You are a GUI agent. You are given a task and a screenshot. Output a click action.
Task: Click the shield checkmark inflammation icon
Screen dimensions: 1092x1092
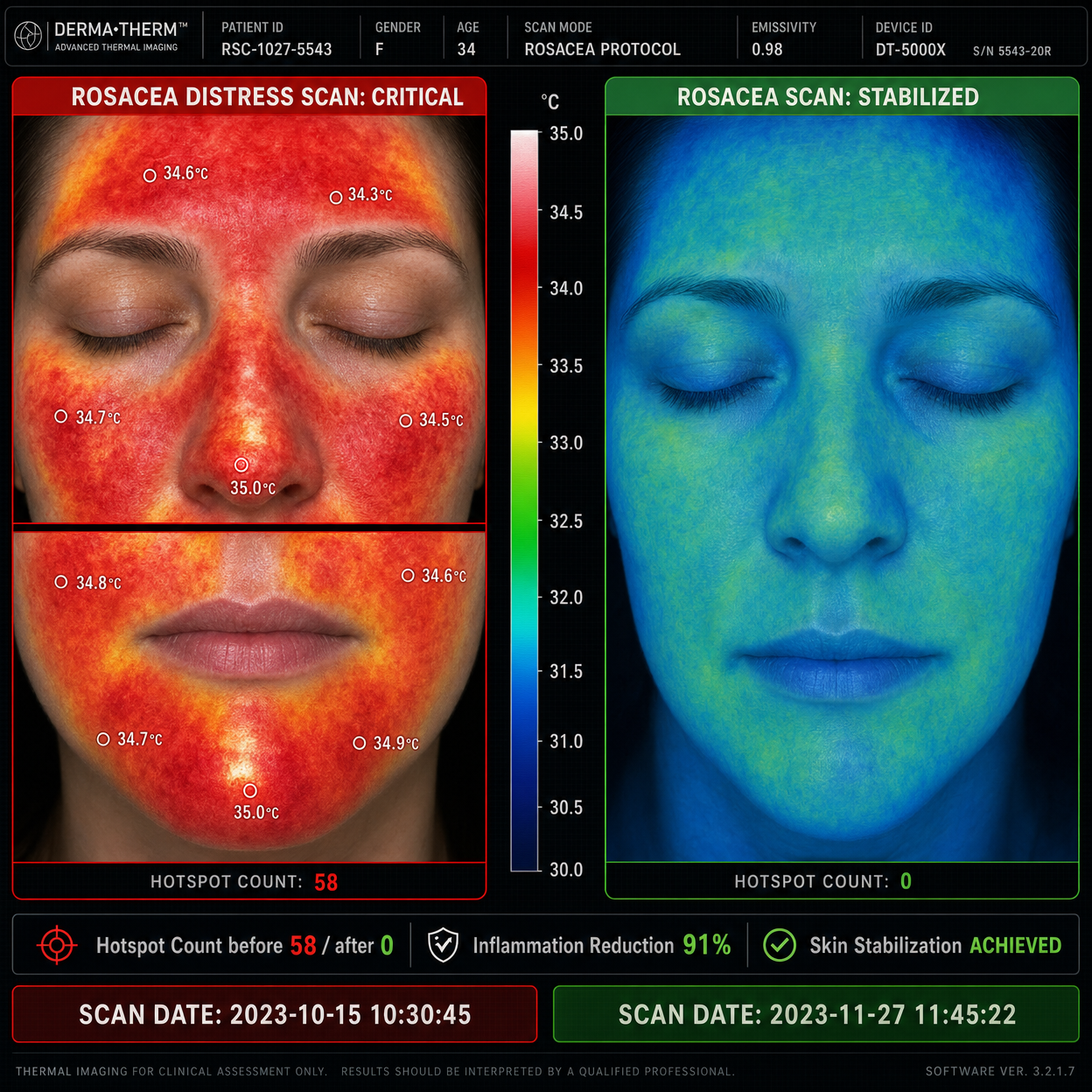coord(443,945)
